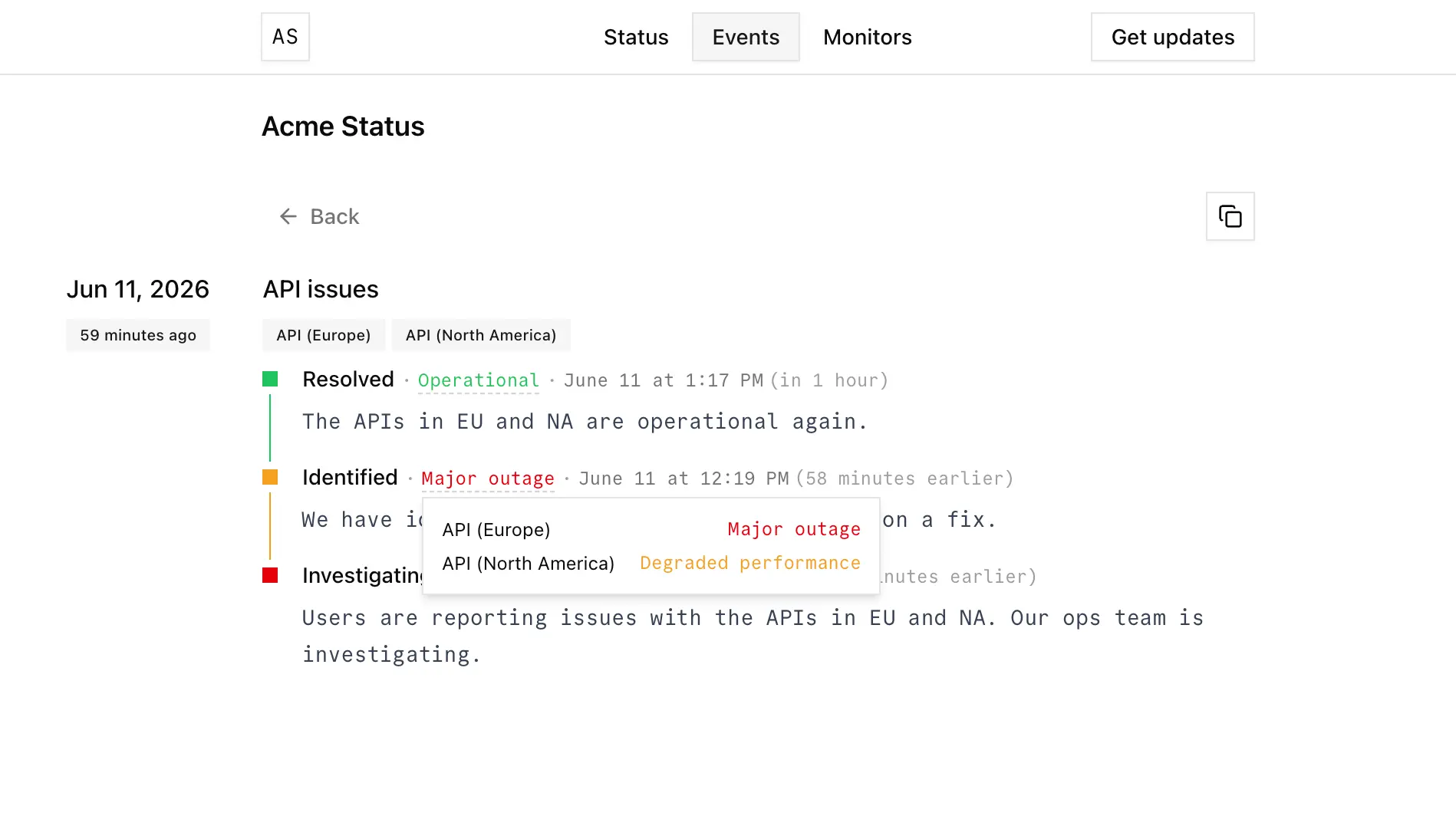Click the red Investigating status square
Viewport: 1456px width, 819px height.
(270, 575)
